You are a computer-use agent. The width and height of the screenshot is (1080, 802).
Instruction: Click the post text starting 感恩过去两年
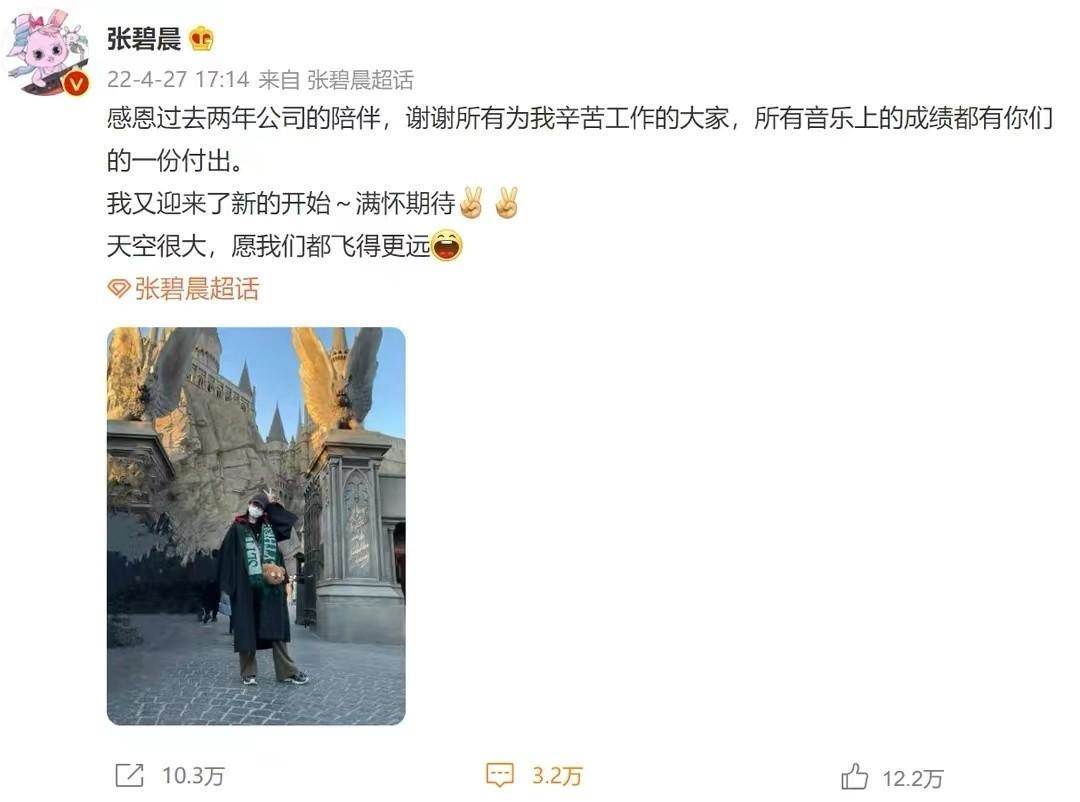580,140
